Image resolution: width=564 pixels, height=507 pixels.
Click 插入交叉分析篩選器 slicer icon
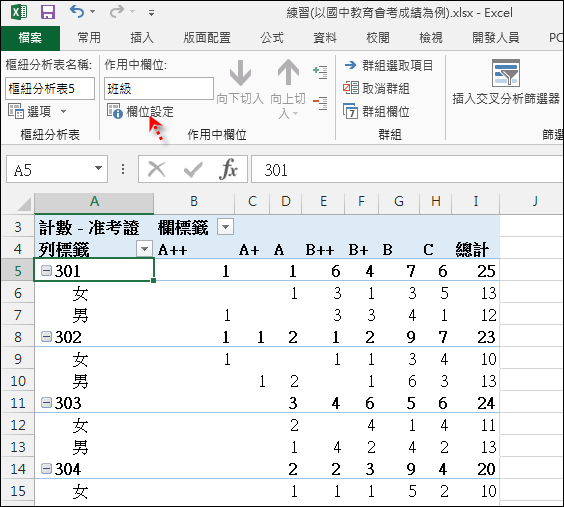506,73
